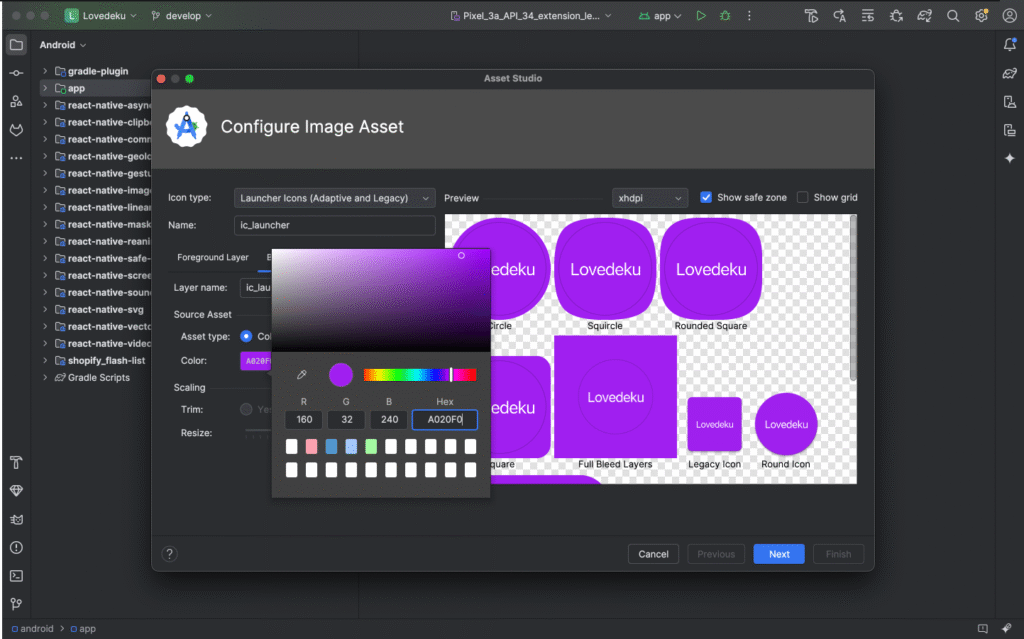Click the Next button
Viewport: 1024px width, 639px height.
[779, 554]
